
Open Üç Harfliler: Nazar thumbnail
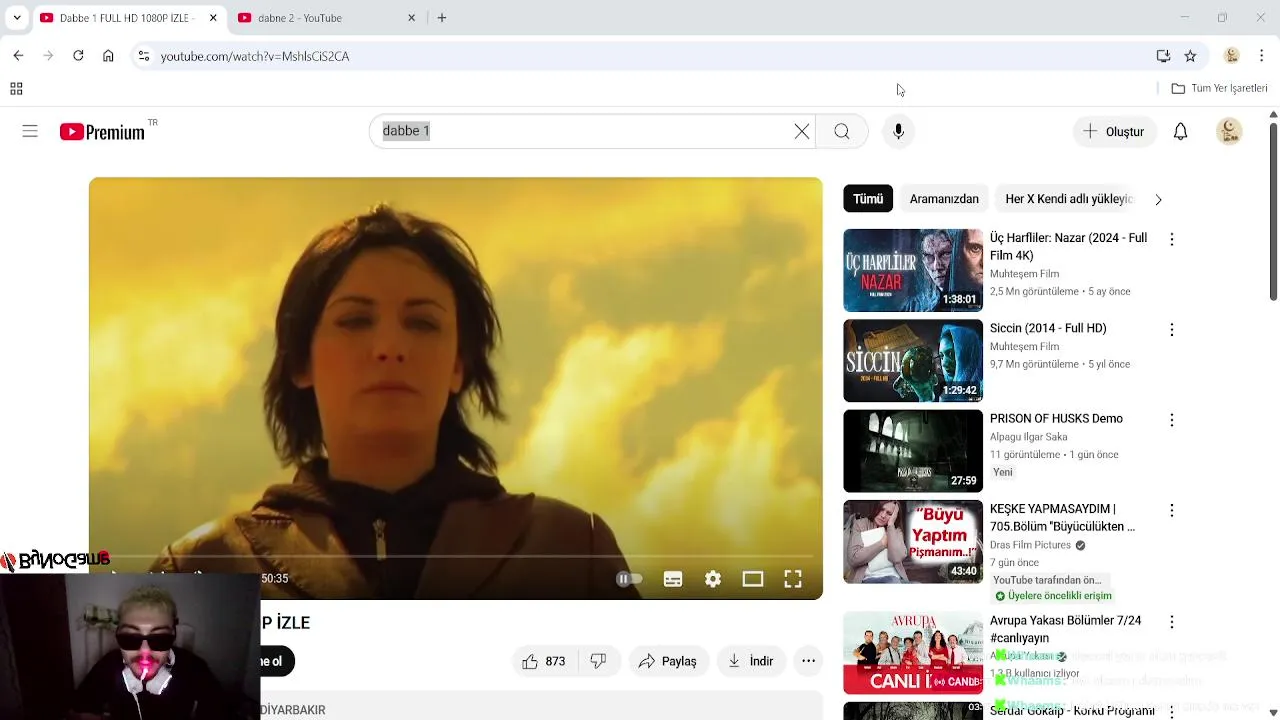click(913, 270)
